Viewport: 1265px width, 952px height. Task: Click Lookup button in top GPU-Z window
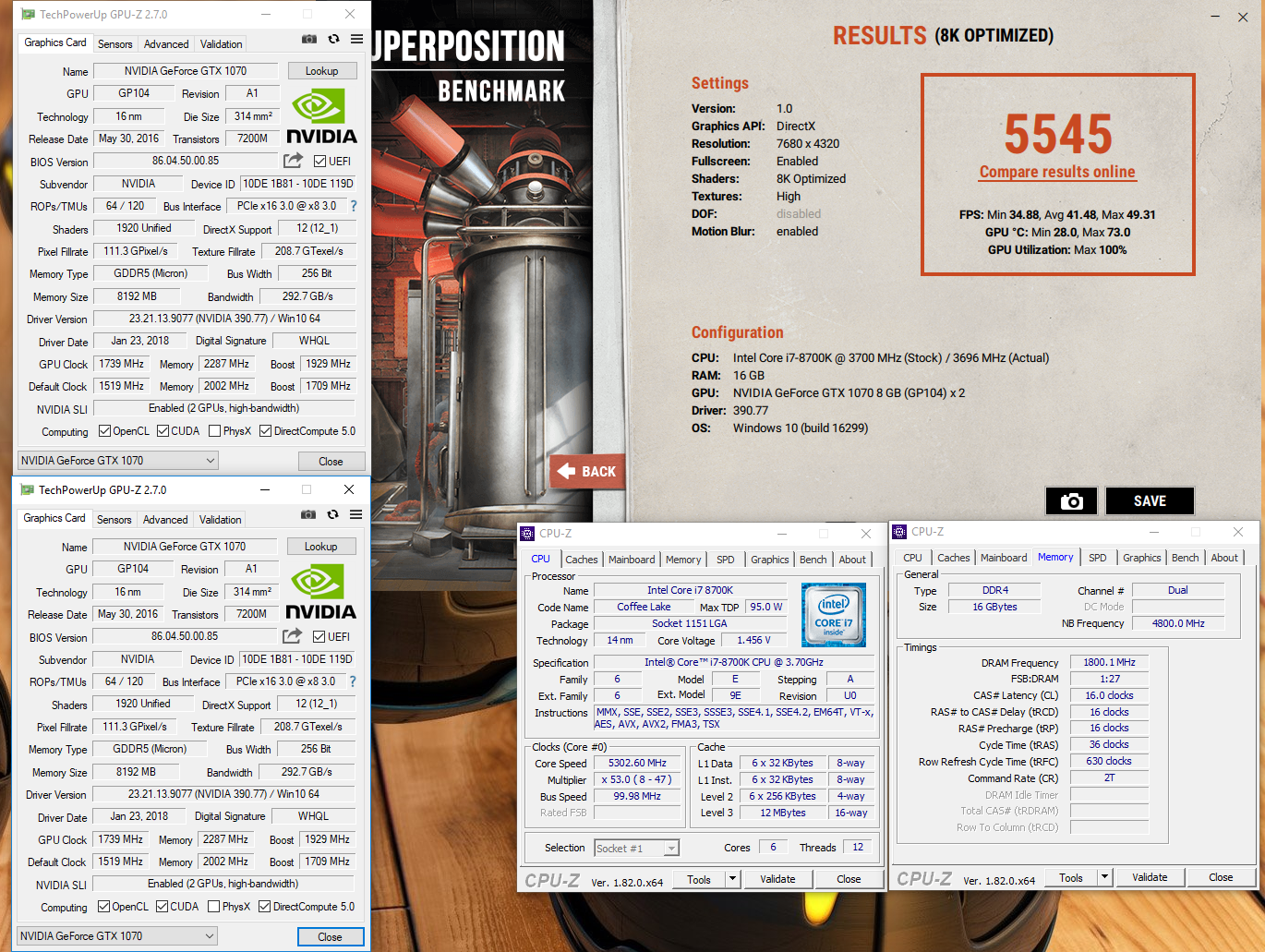(x=321, y=71)
